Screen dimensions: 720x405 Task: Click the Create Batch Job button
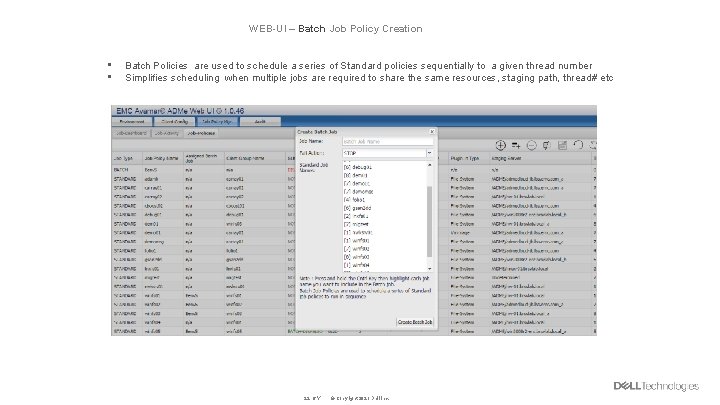415,322
